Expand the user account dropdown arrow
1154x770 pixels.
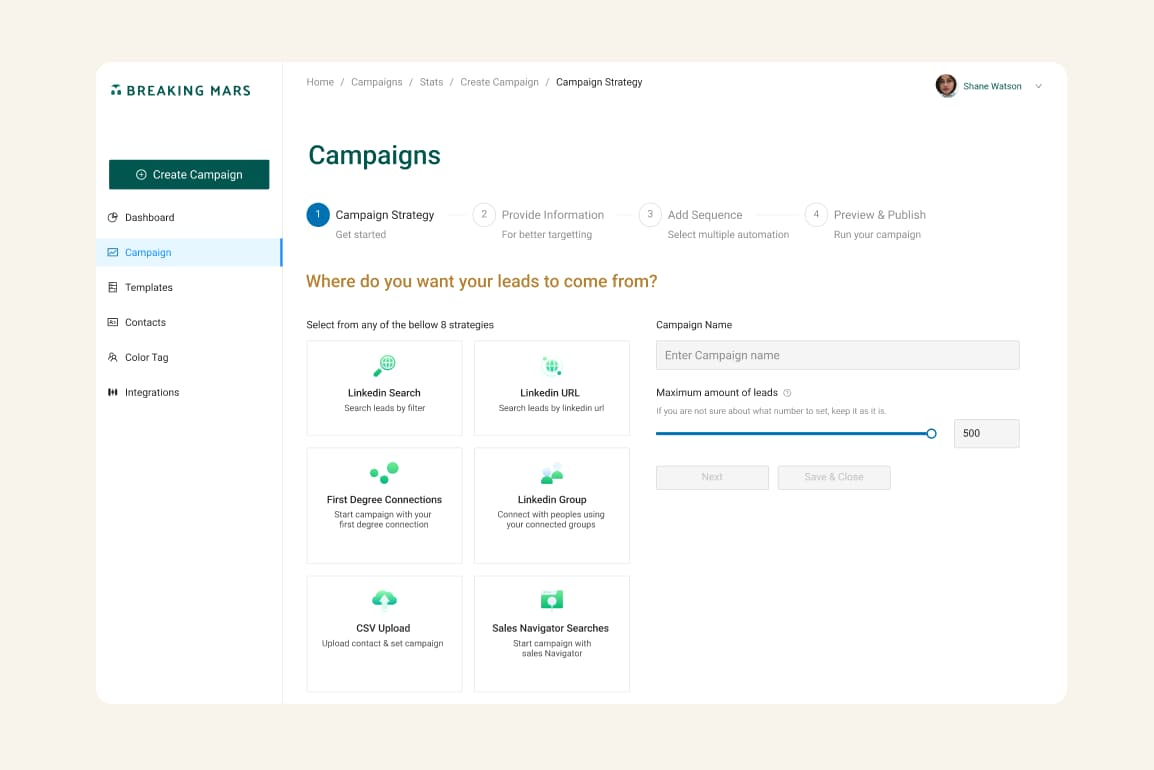(1038, 87)
